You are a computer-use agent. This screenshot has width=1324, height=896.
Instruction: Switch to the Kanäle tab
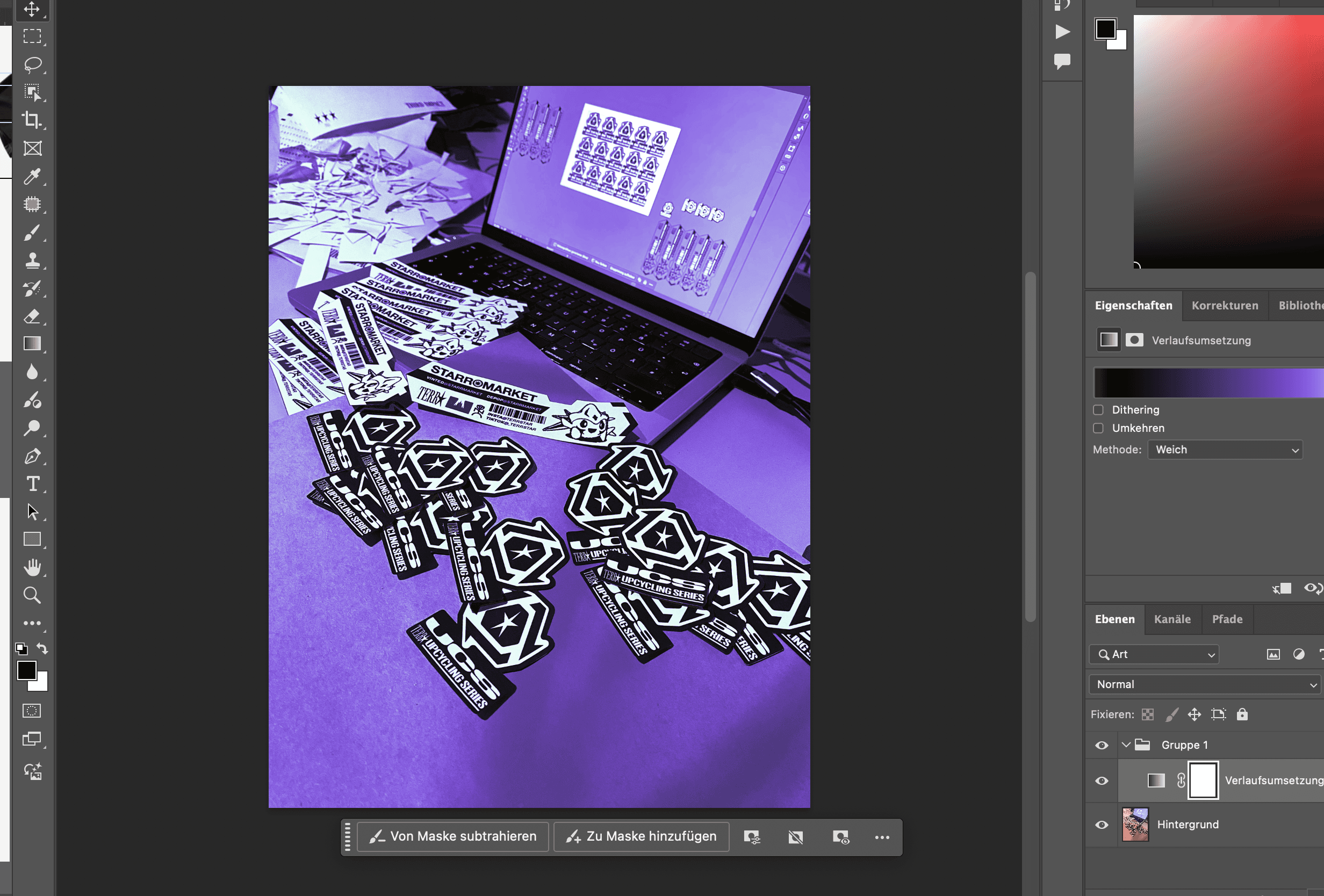(1172, 620)
